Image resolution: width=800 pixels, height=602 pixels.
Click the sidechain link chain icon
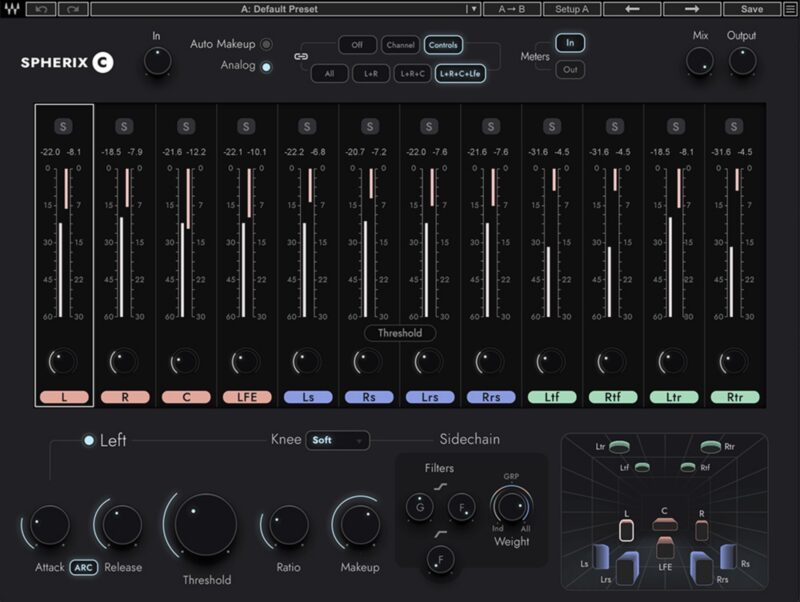[x=299, y=56]
